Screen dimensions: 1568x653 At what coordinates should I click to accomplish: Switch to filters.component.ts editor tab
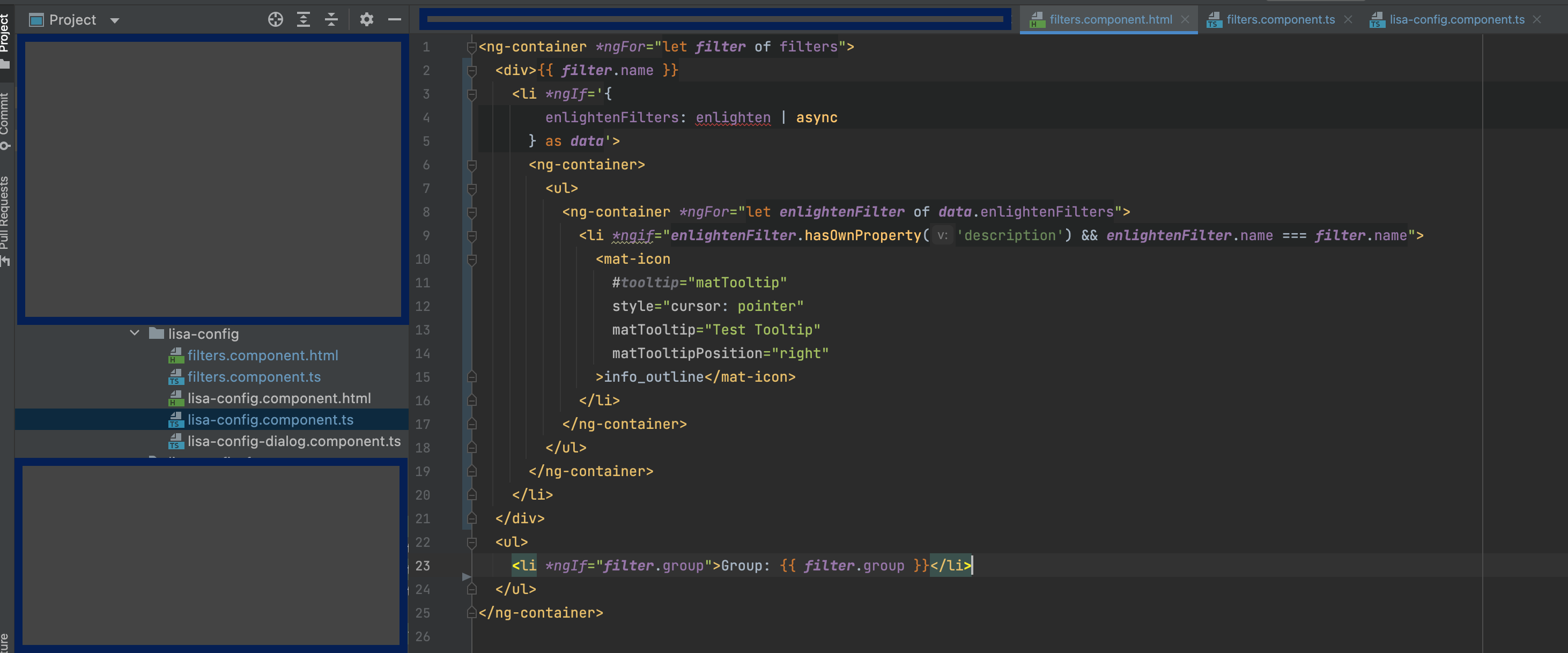coord(1280,19)
